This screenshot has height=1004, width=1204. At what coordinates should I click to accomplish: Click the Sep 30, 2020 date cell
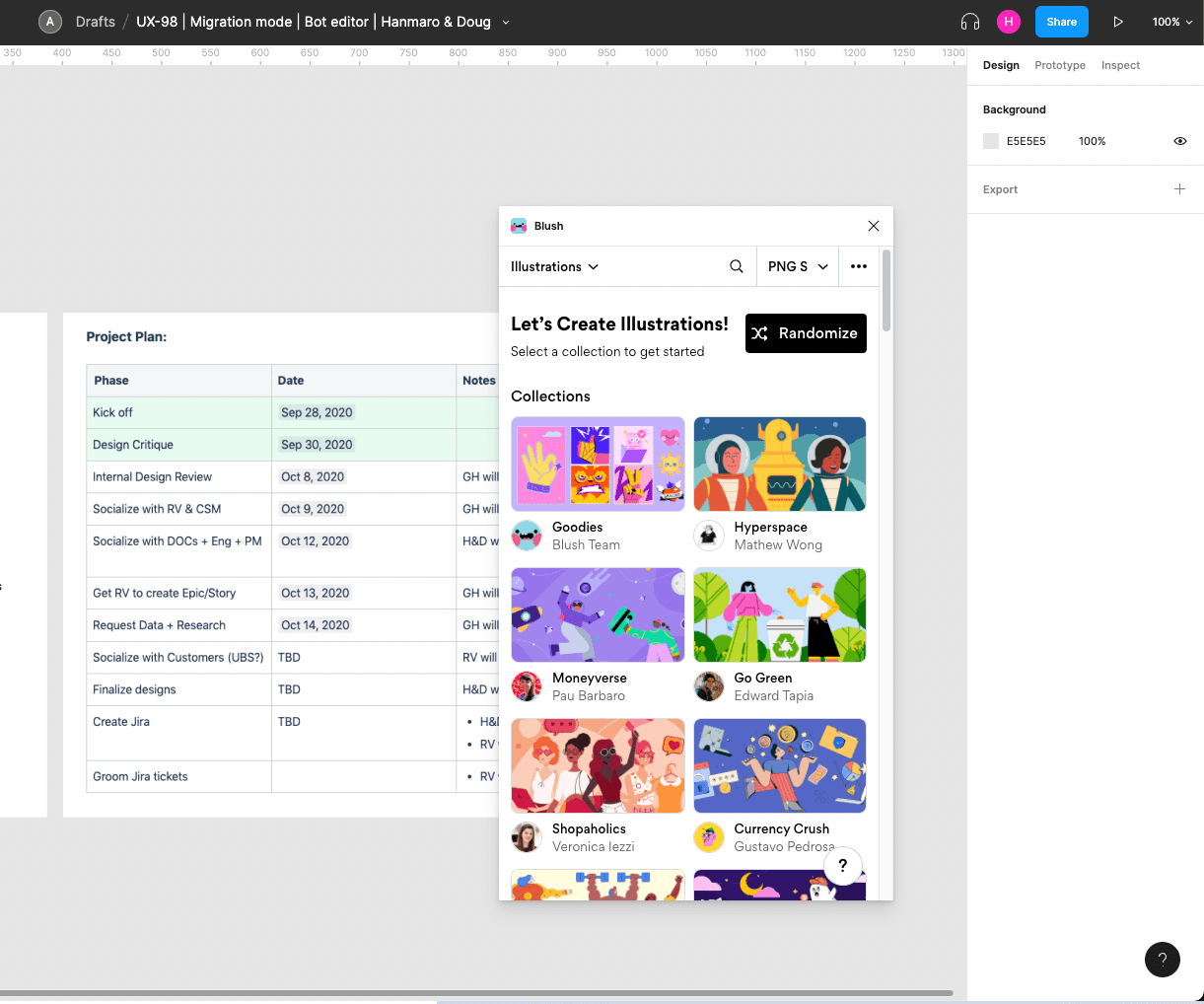364,445
